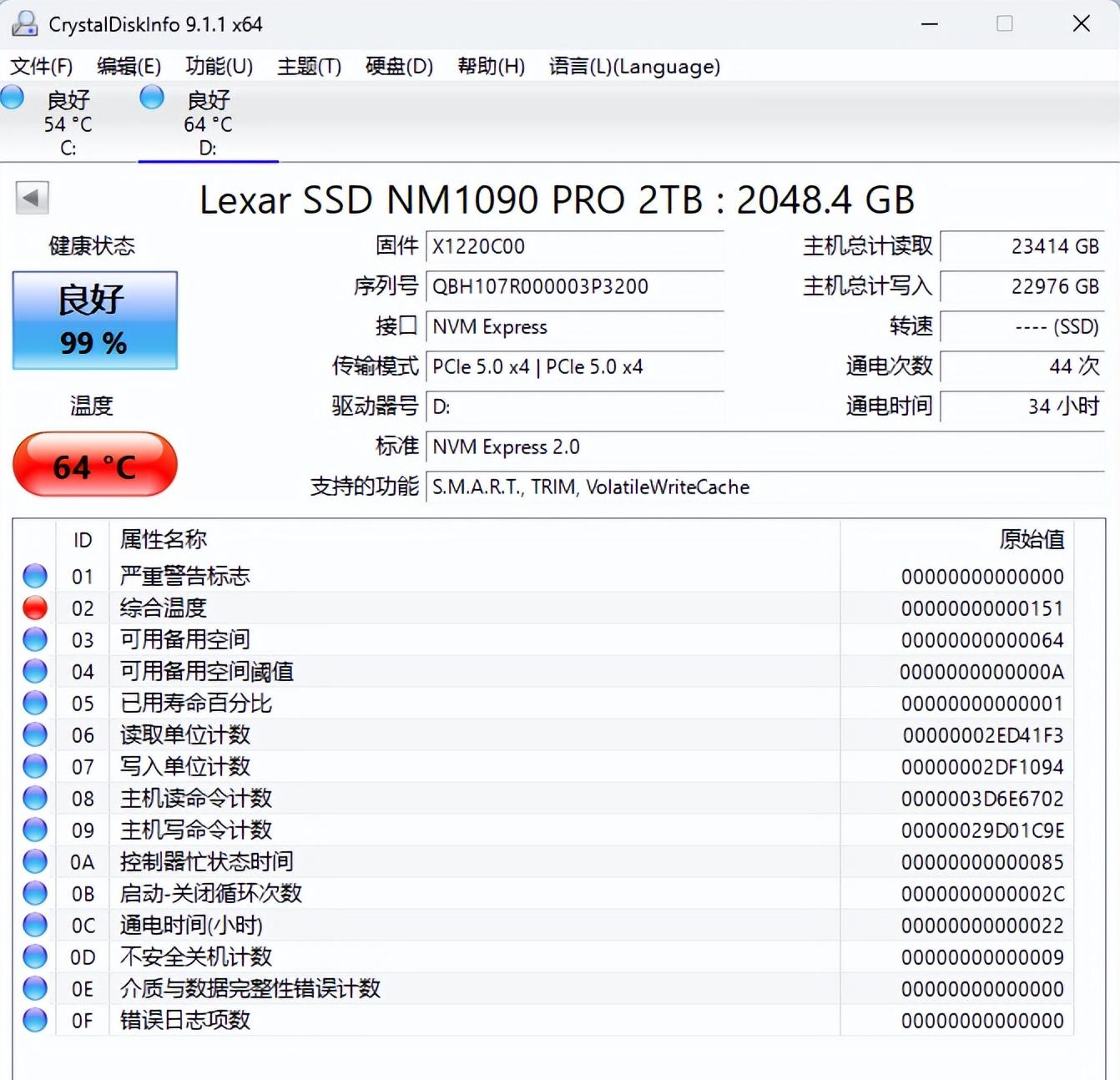Click the 64 °C temperature button
1120x1080 pixels.
[x=94, y=465]
